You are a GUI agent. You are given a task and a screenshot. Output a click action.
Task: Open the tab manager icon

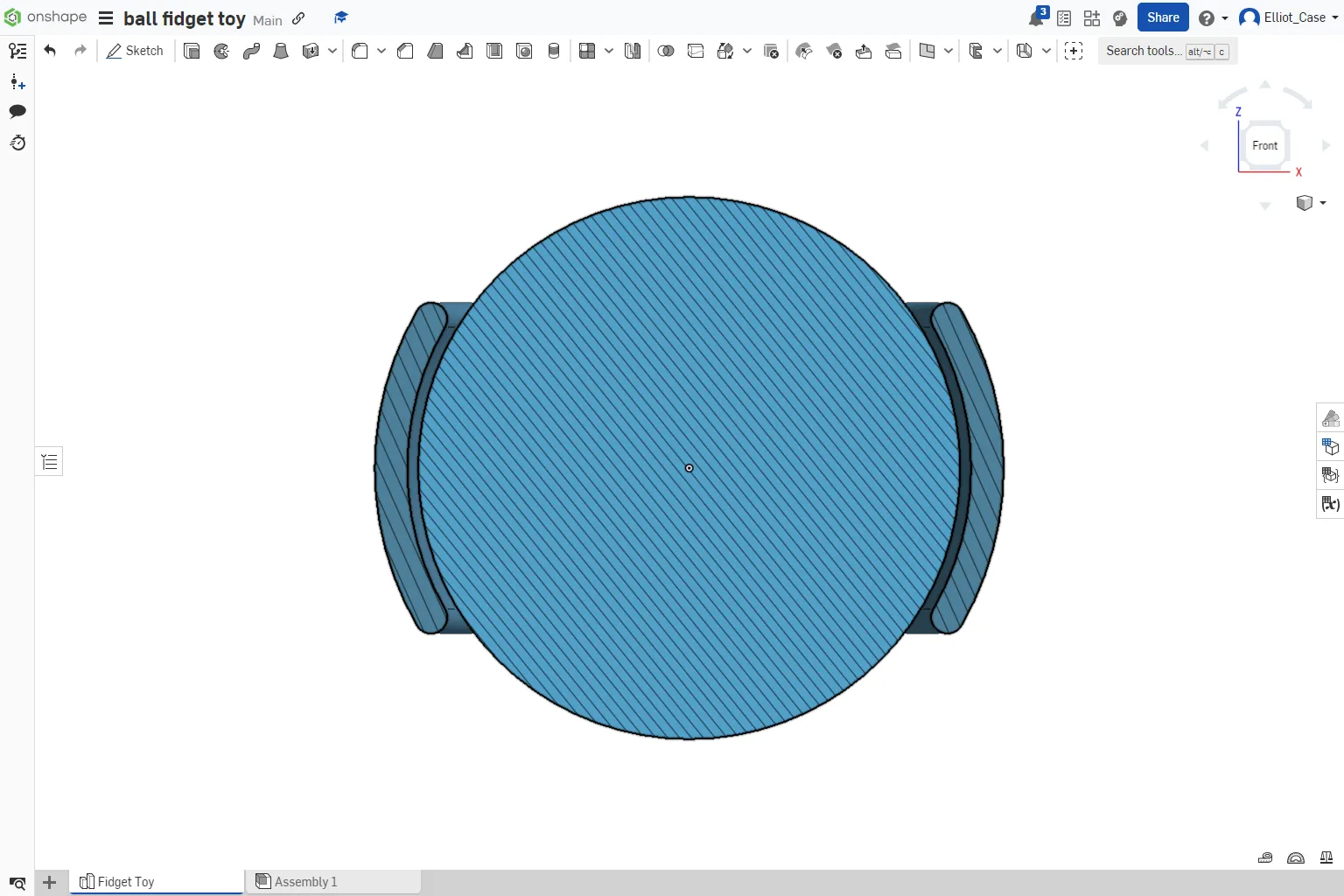17,883
